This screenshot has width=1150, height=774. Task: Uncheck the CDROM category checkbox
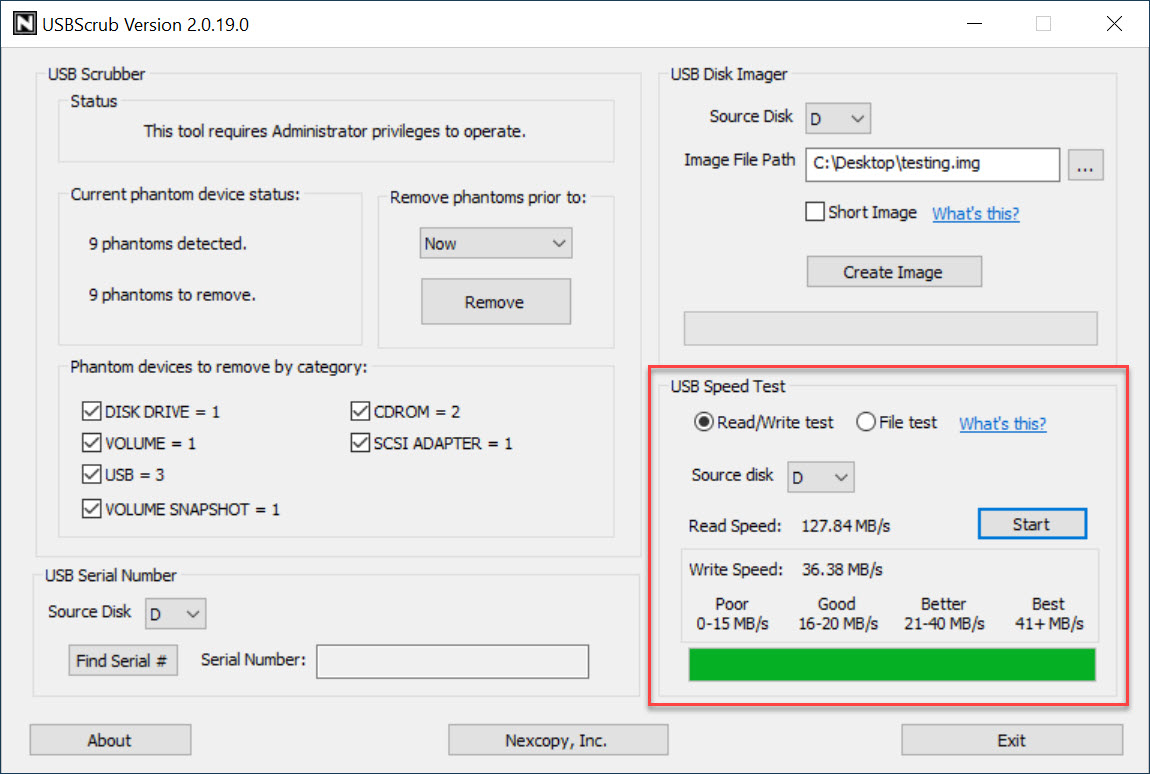[360, 411]
